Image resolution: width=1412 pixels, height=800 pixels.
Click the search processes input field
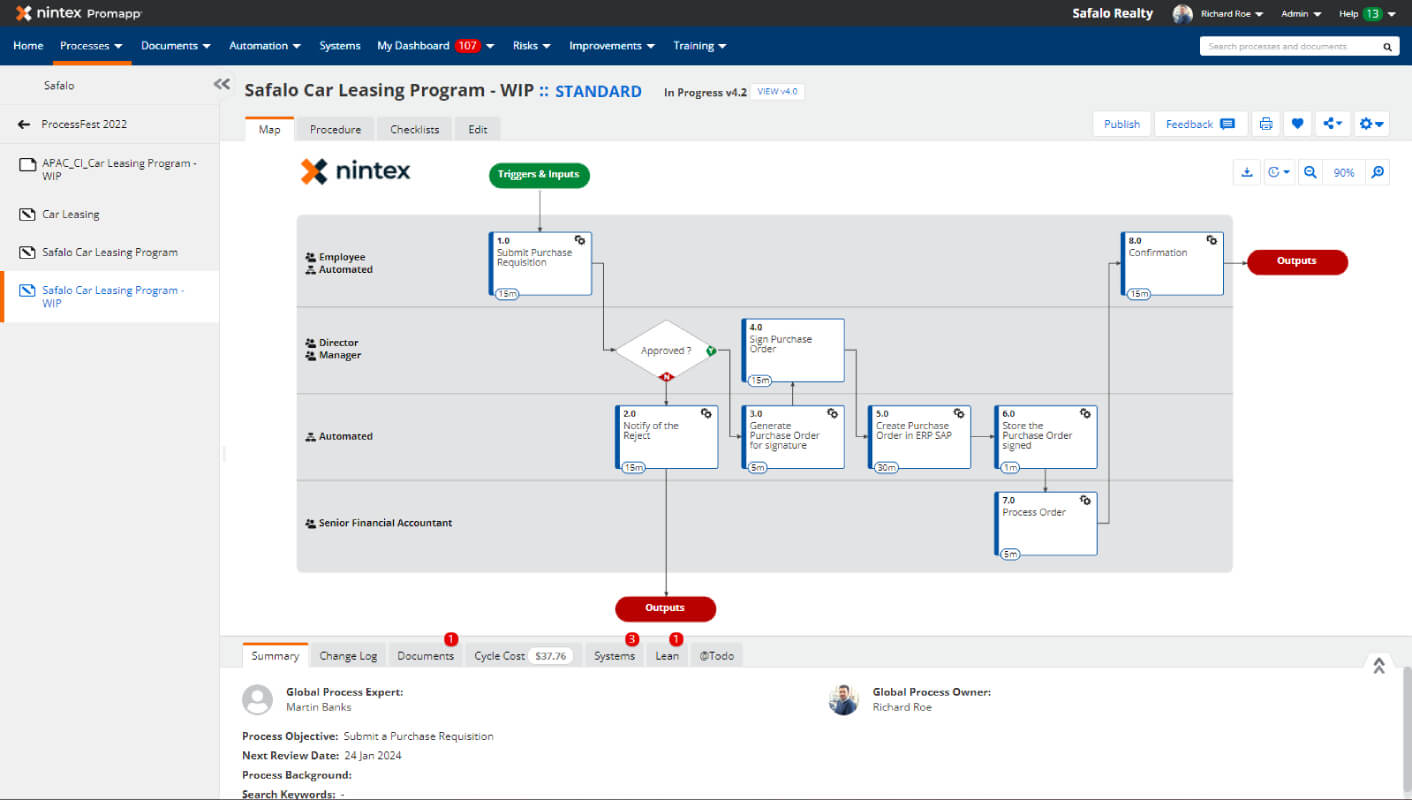(x=1289, y=46)
